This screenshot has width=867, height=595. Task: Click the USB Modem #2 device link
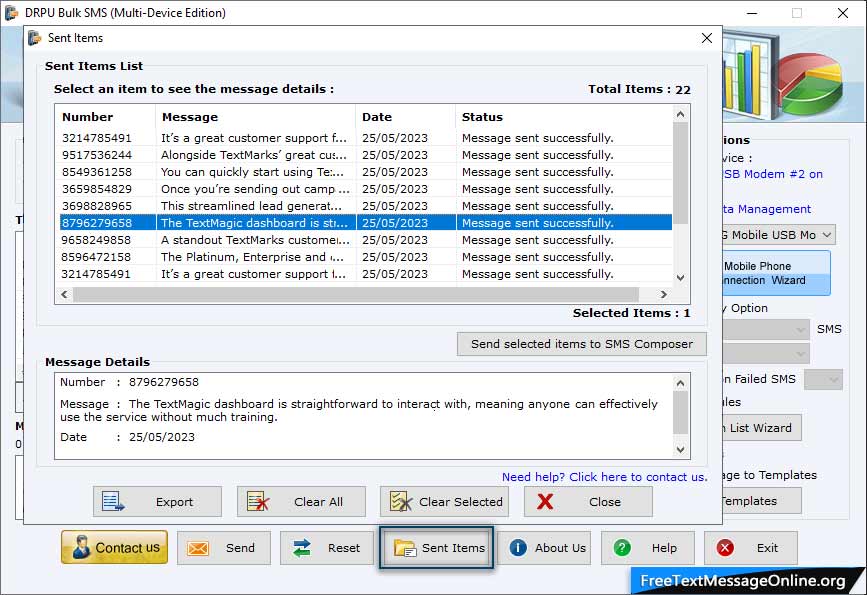coord(773,174)
